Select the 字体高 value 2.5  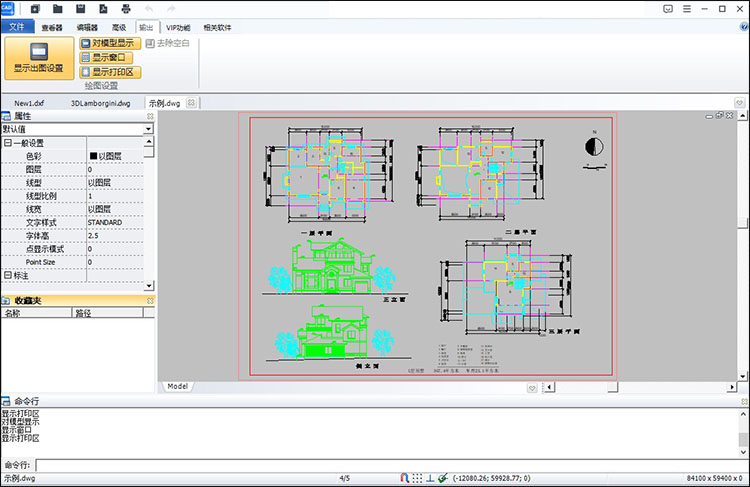pos(115,236)
